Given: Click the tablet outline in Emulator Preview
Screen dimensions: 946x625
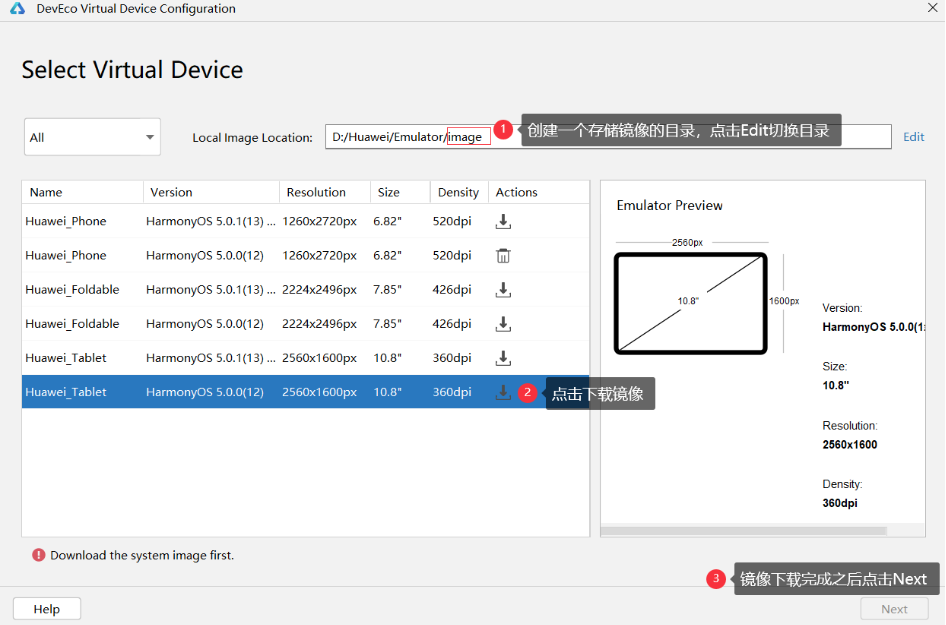Looking at the screenshot, I should 691,303.
